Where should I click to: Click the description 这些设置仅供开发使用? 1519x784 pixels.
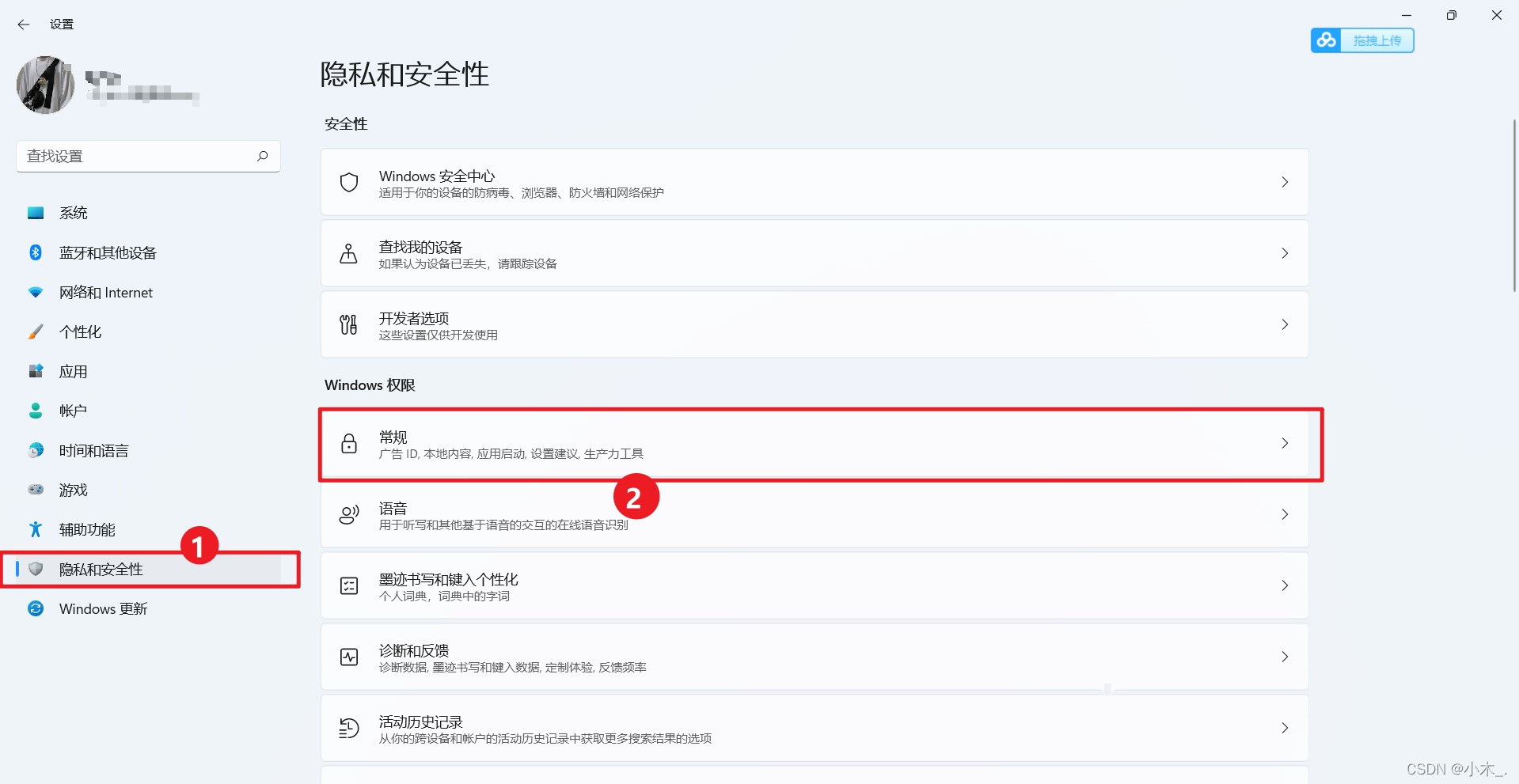(438, 335)
